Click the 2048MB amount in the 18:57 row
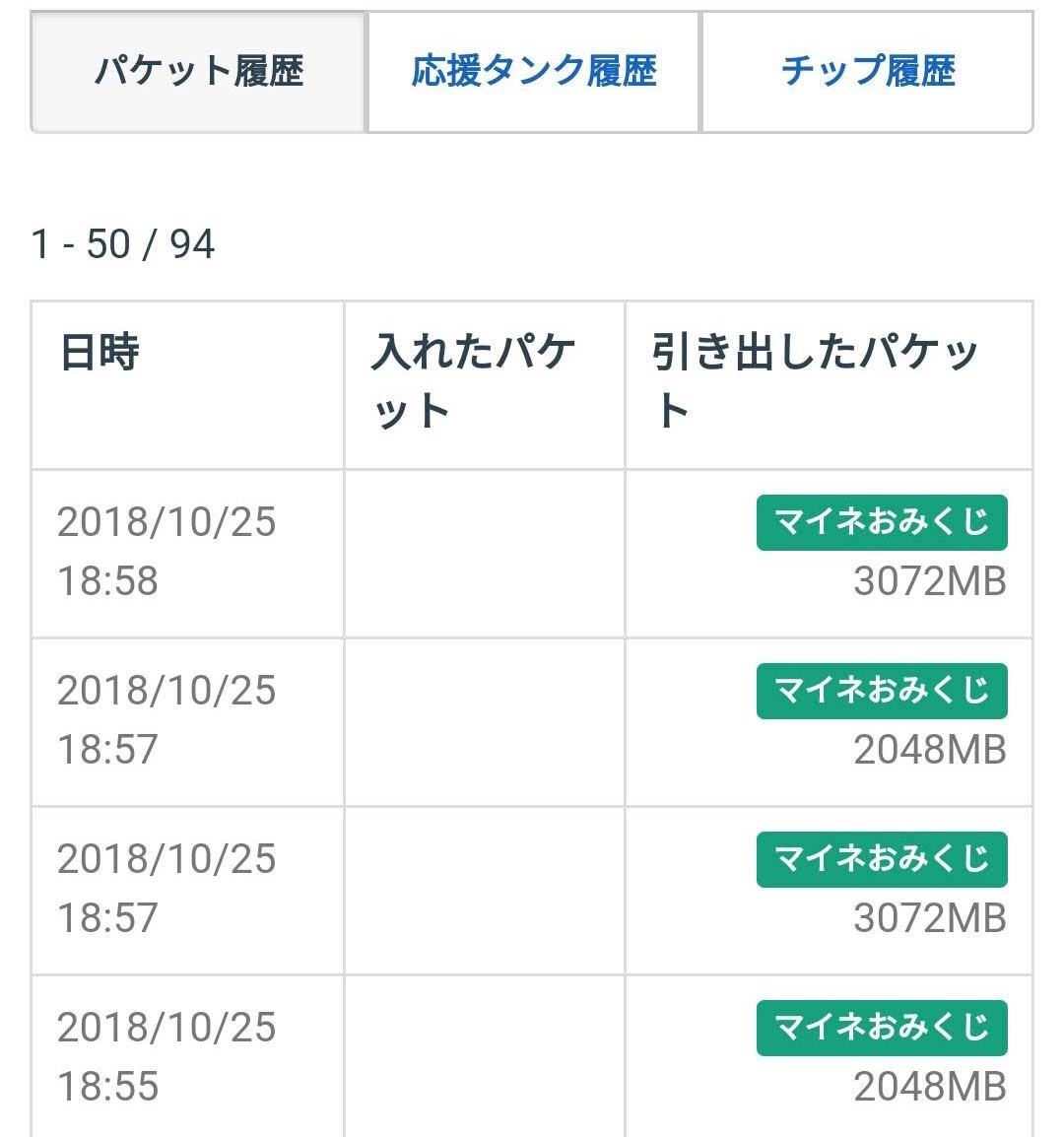The image size is (1064, 1137). 929,750
